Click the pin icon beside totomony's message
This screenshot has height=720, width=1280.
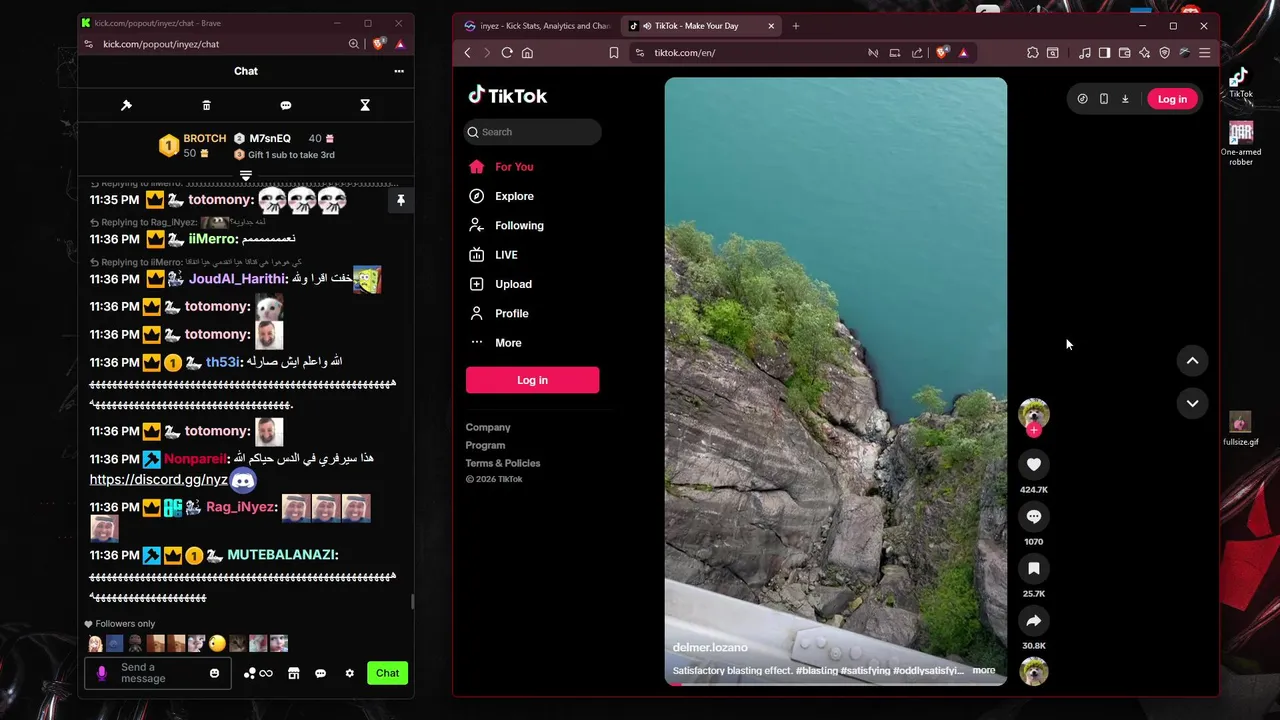(x=400, y=200)
